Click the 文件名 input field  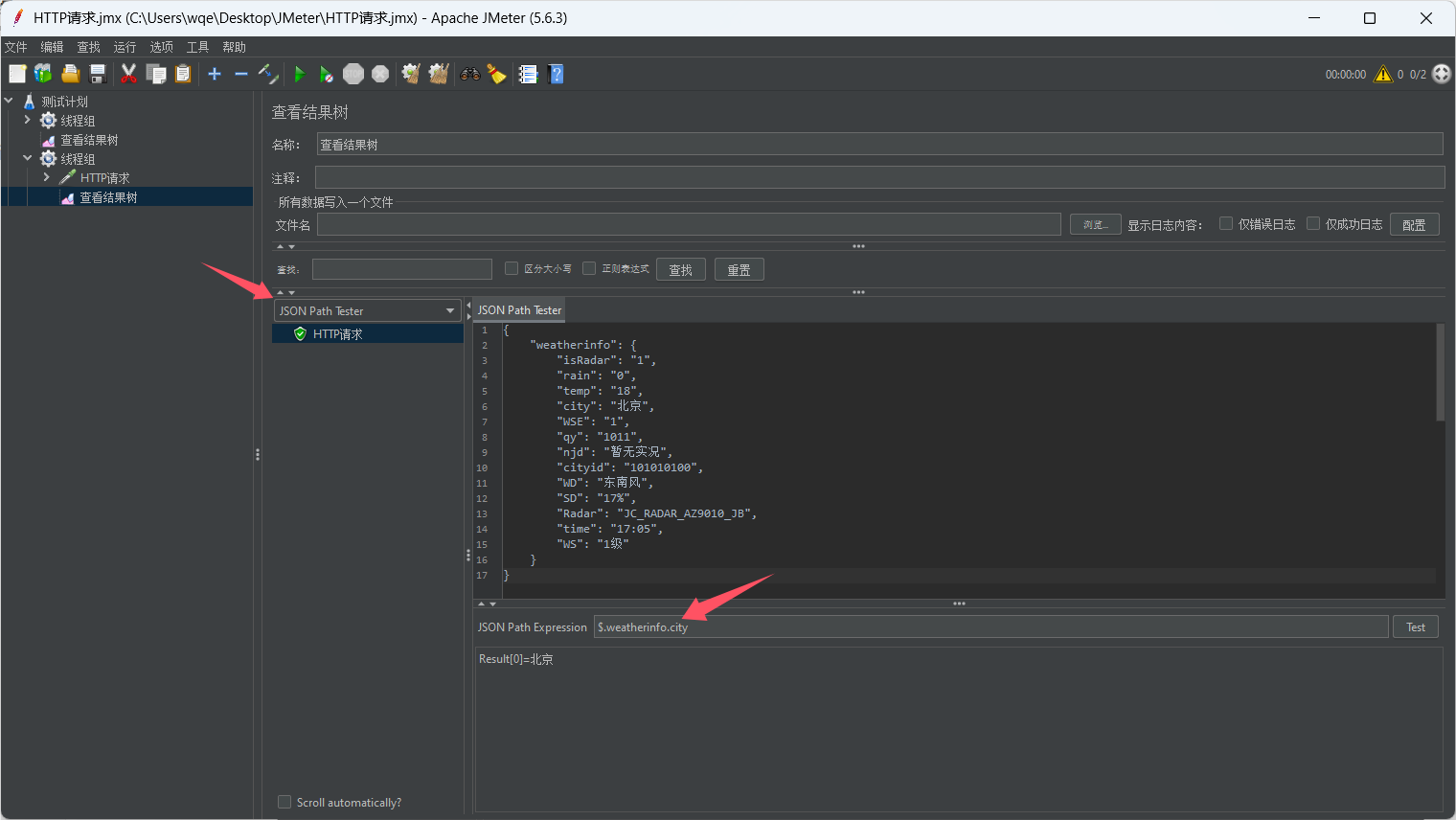coord(689,224)
